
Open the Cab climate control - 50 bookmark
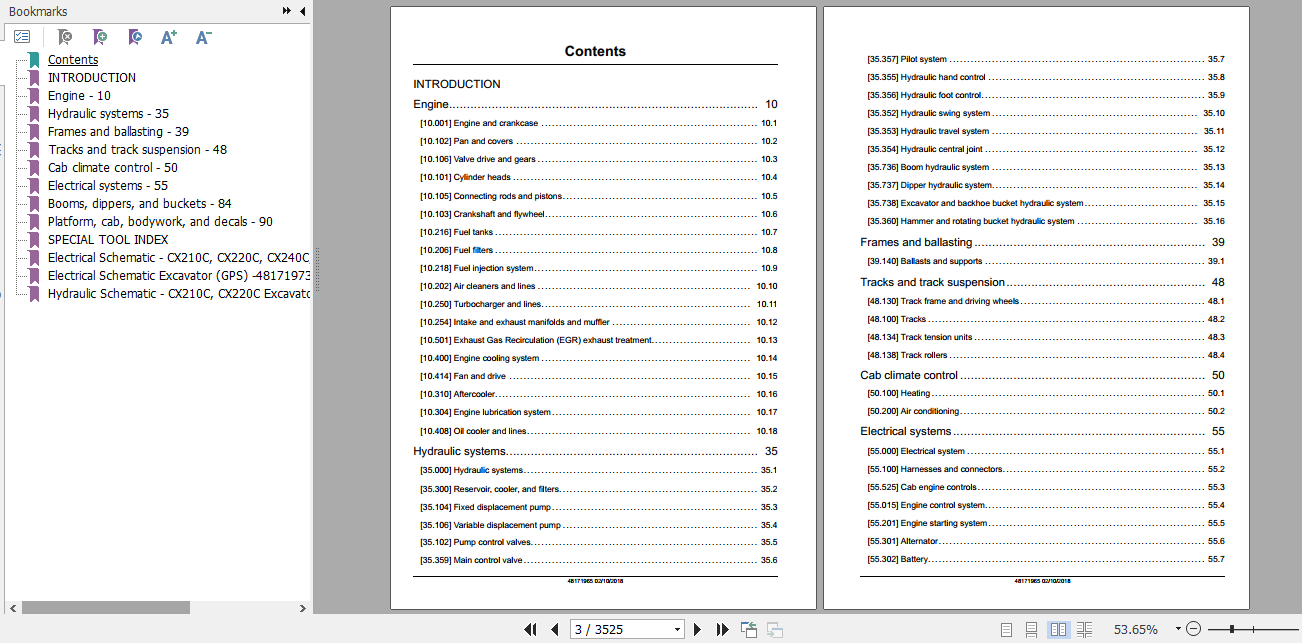coord(113,168)
